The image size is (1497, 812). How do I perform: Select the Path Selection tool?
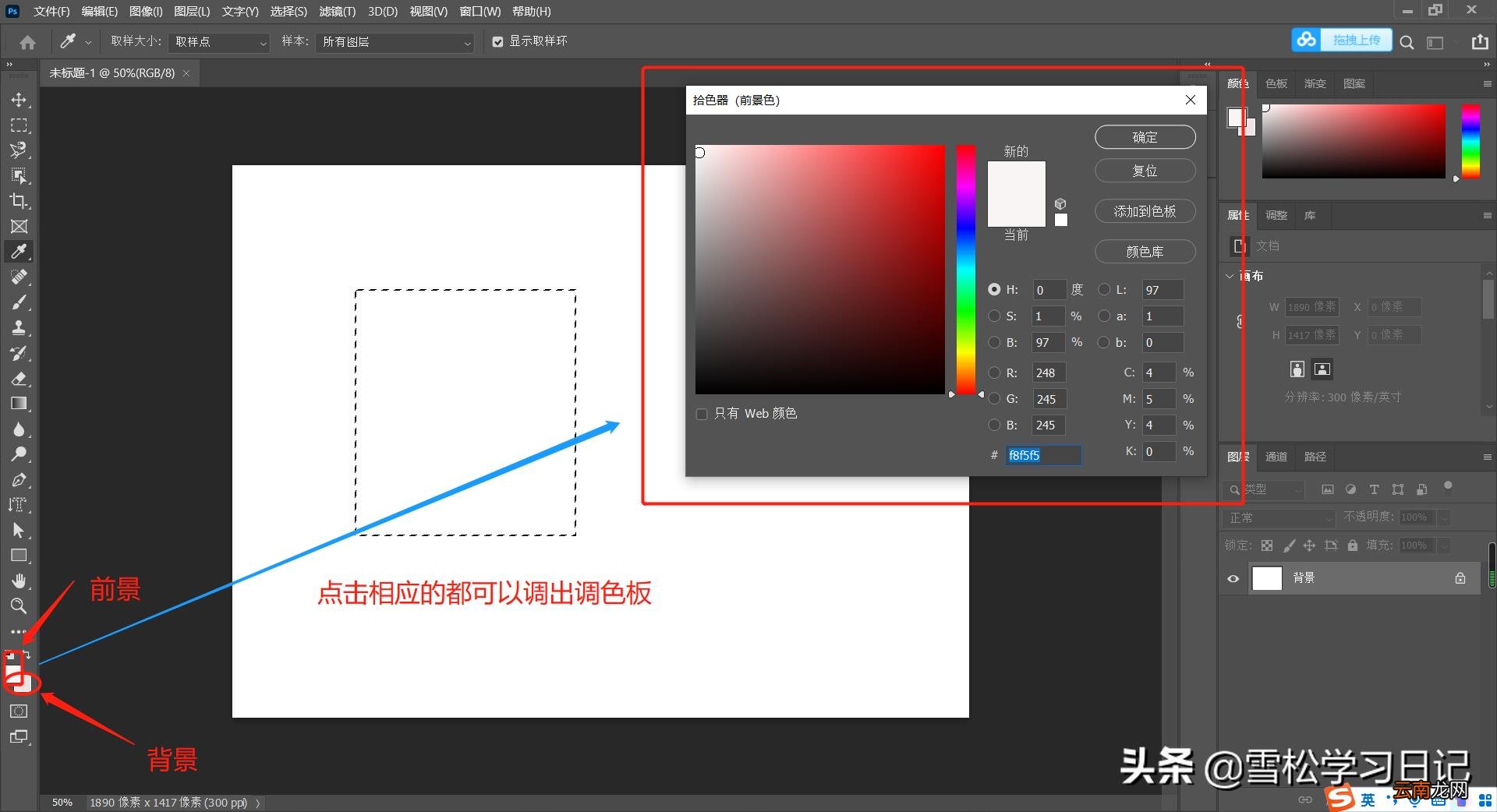point(19,531)
